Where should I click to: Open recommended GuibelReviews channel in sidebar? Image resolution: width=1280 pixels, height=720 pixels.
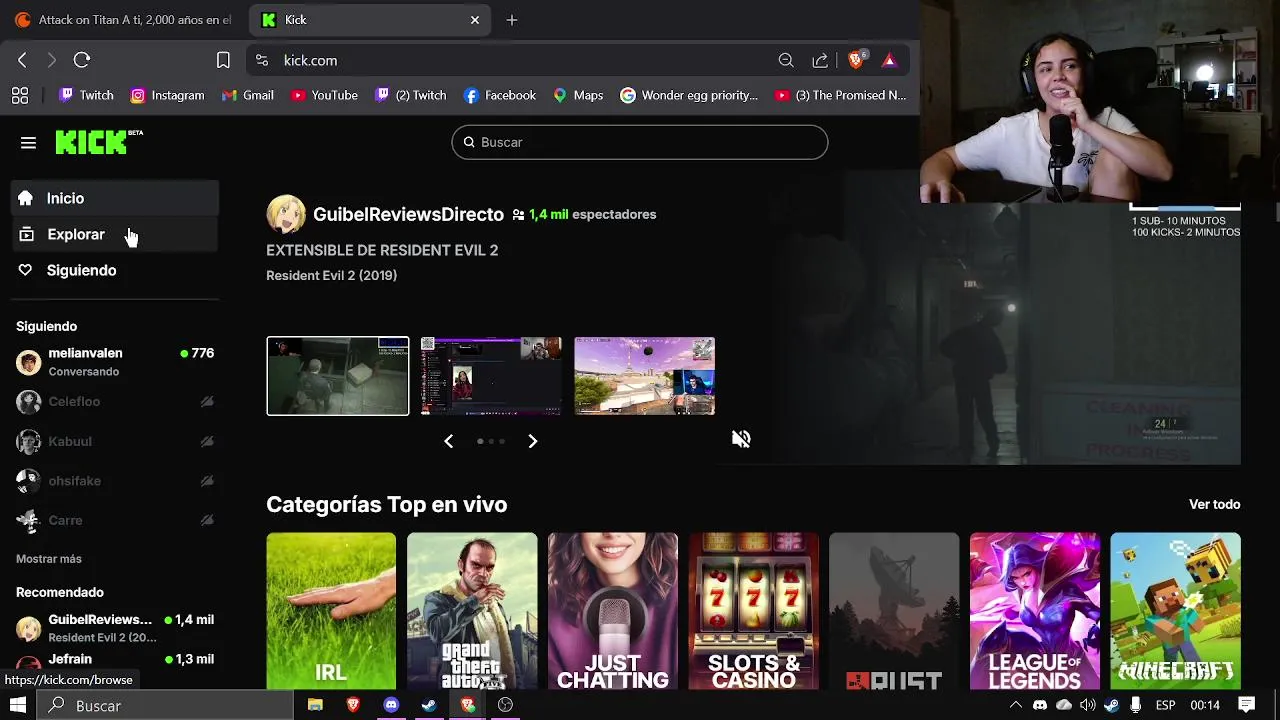click(x=115, y=628)
